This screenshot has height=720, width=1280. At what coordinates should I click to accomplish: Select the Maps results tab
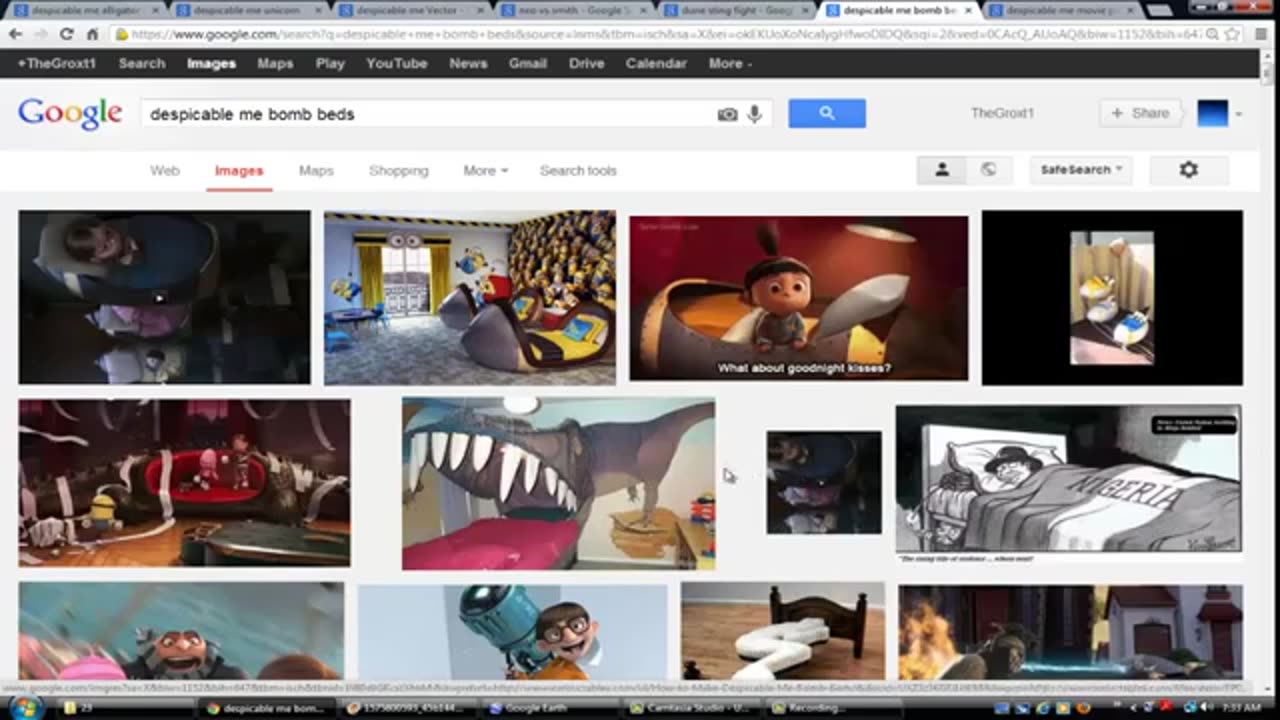(x=316, y=171)
